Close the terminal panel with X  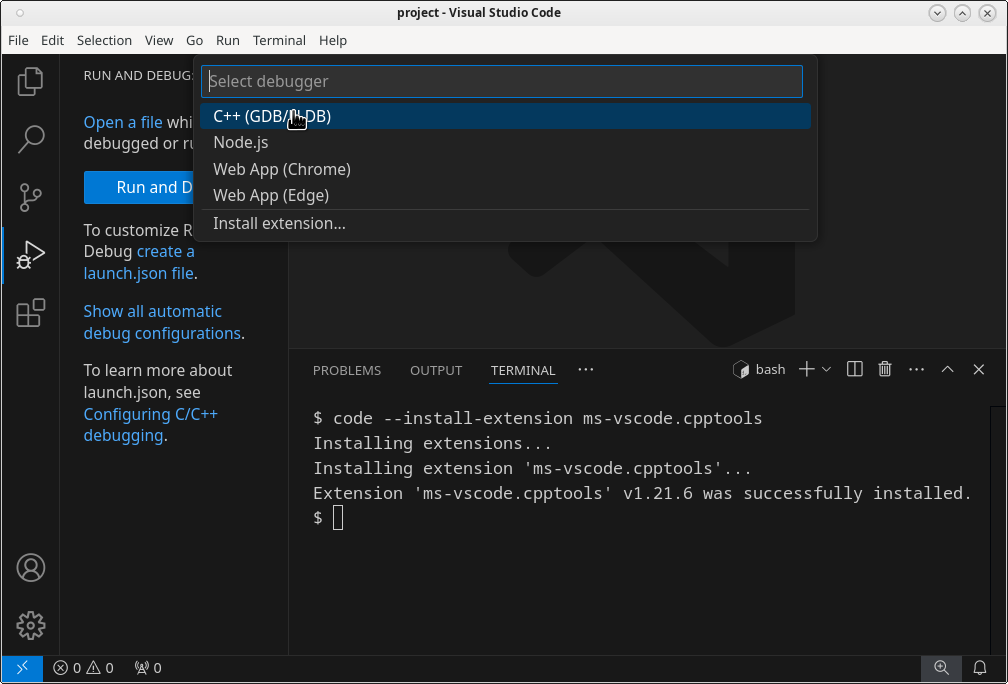[x=978, y=370]
